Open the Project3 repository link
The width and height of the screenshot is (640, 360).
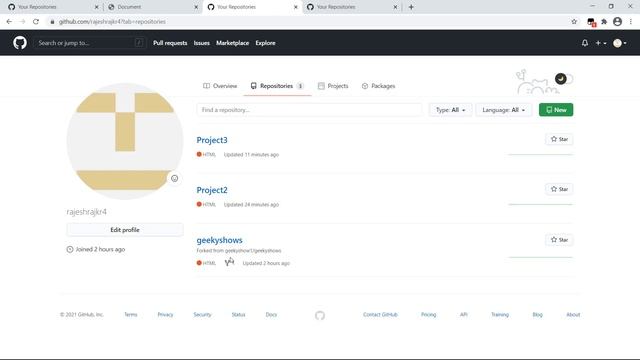click(x=212, y=140)
